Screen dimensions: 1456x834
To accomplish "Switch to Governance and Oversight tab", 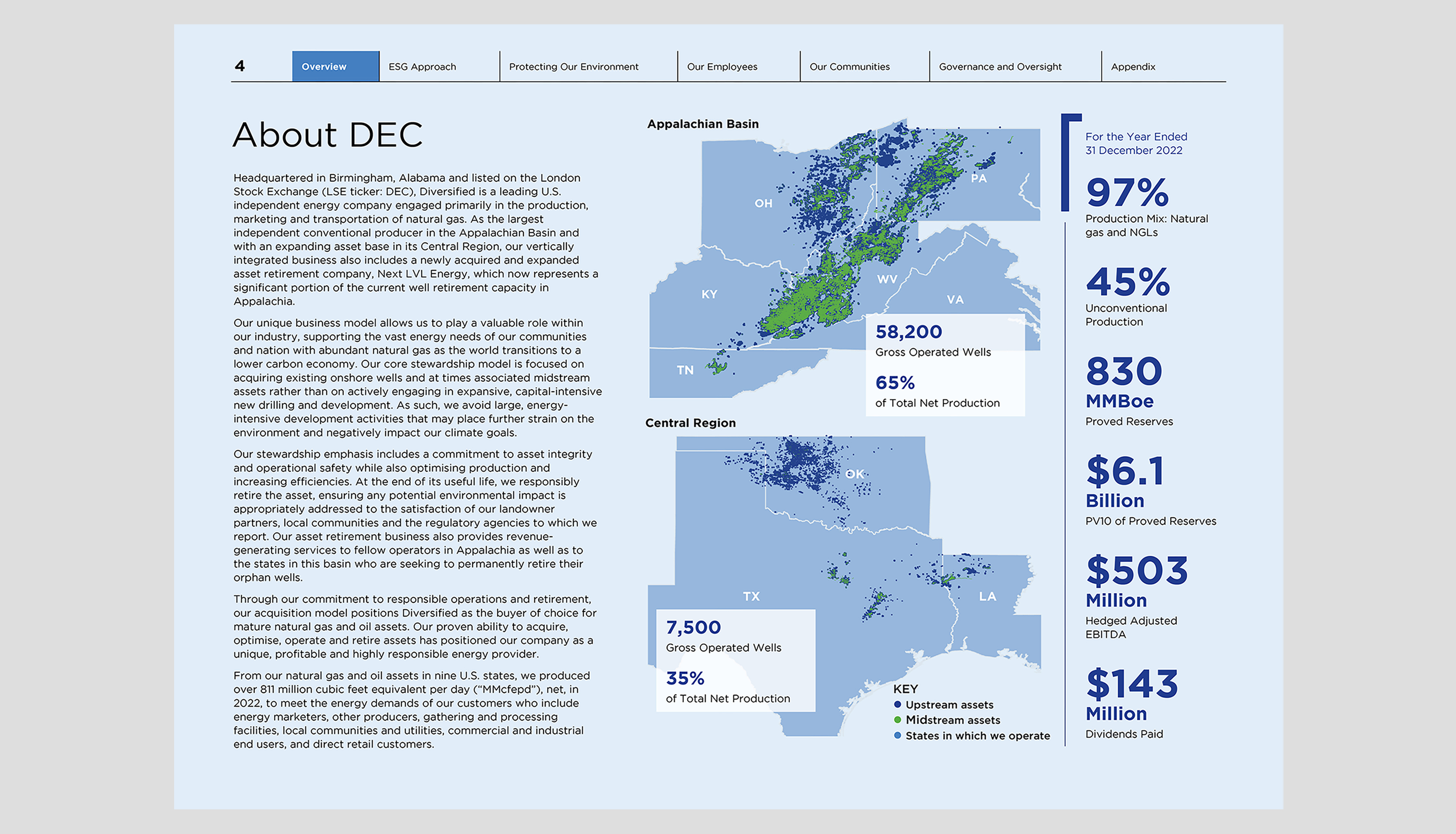I will pyautogui.click(x=1000, y=67).
